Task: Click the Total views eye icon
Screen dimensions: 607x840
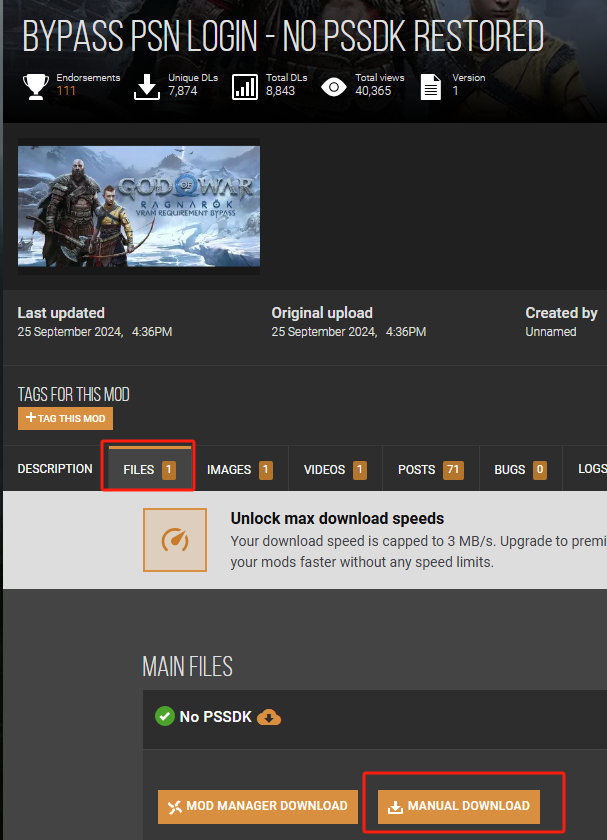Action: pos(334,86)
